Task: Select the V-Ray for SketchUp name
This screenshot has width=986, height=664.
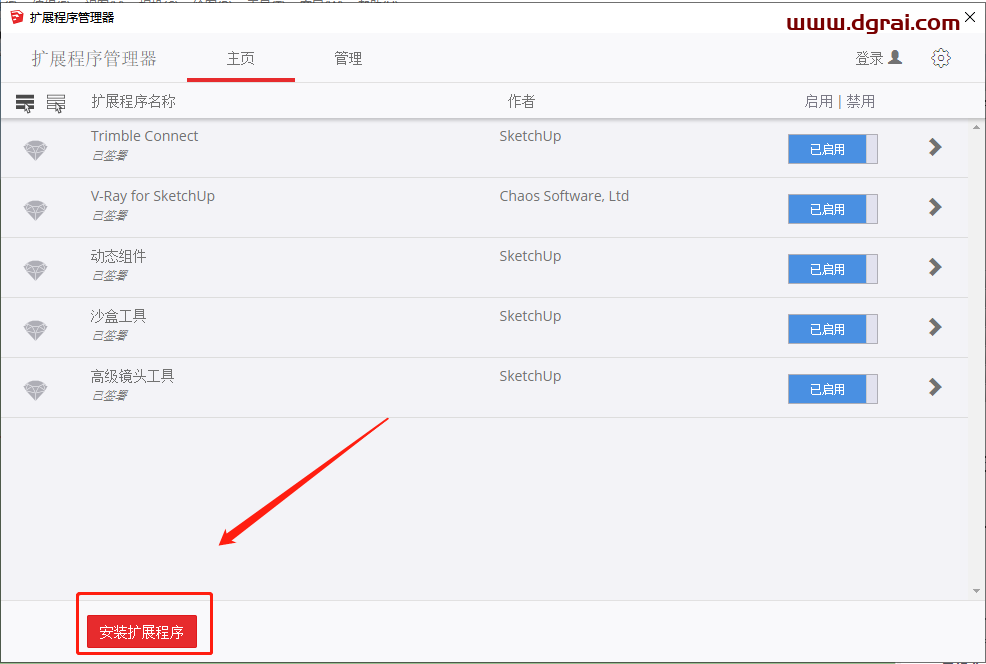Action: [153, 196]
